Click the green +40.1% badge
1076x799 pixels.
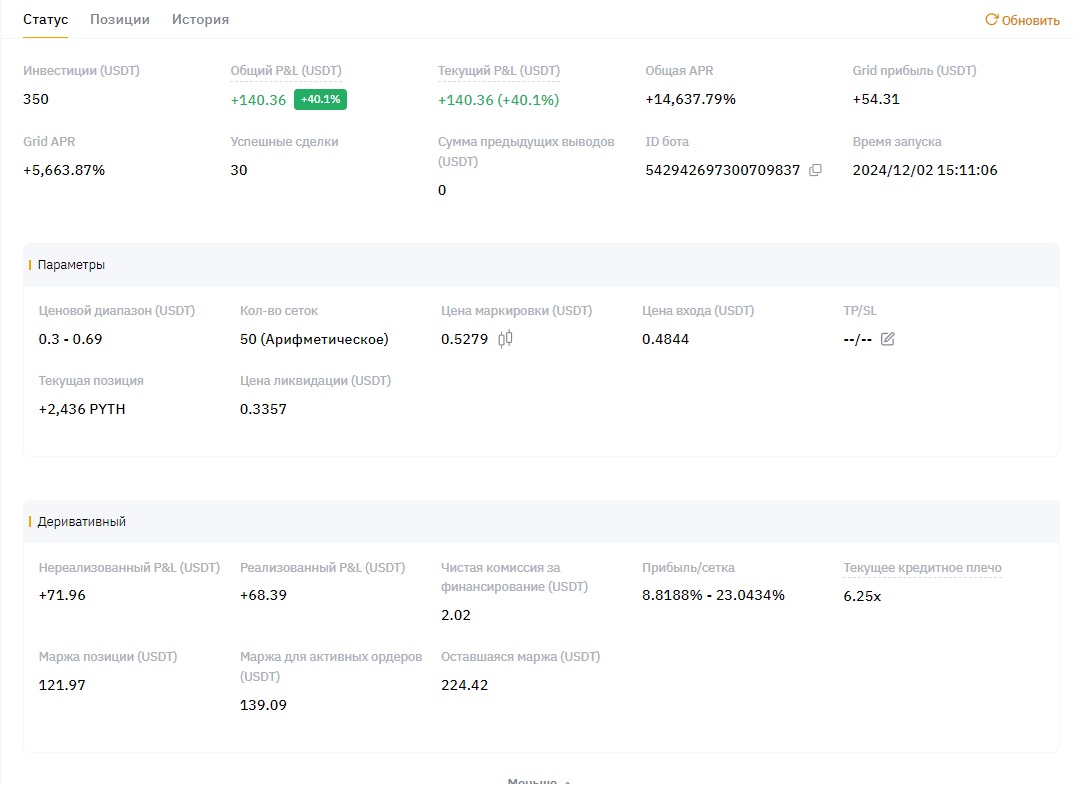click(x=320, y=100)
